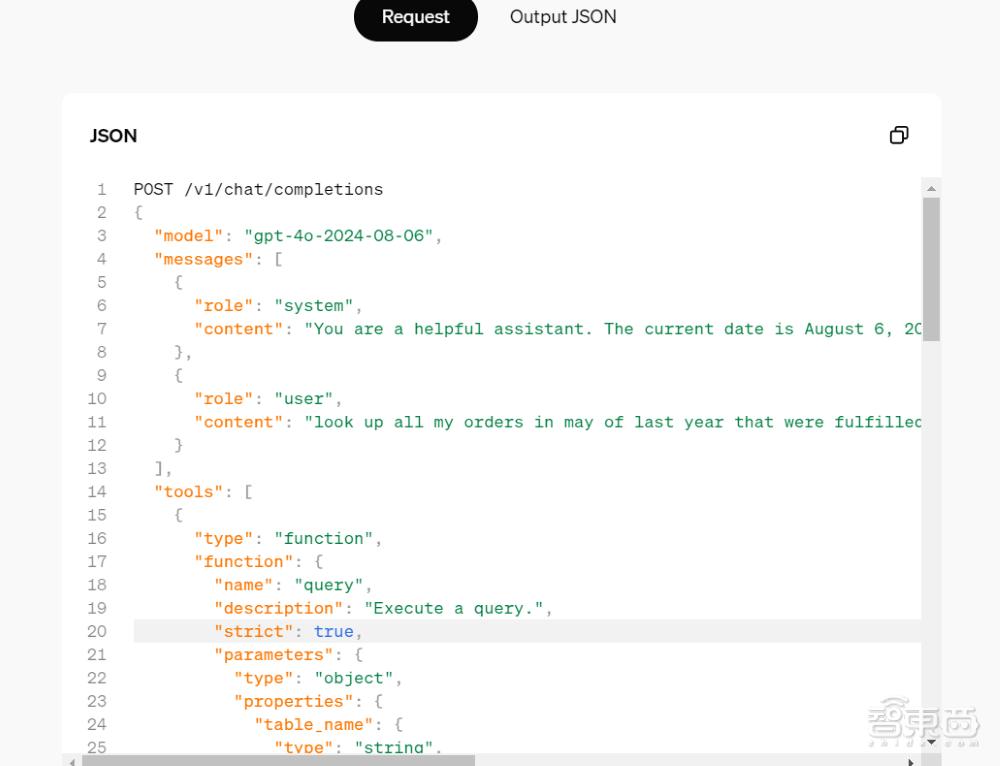The image size is (1000, 766).
Task: Click the "name" key on line 18
Action: [x=244, y=586]
